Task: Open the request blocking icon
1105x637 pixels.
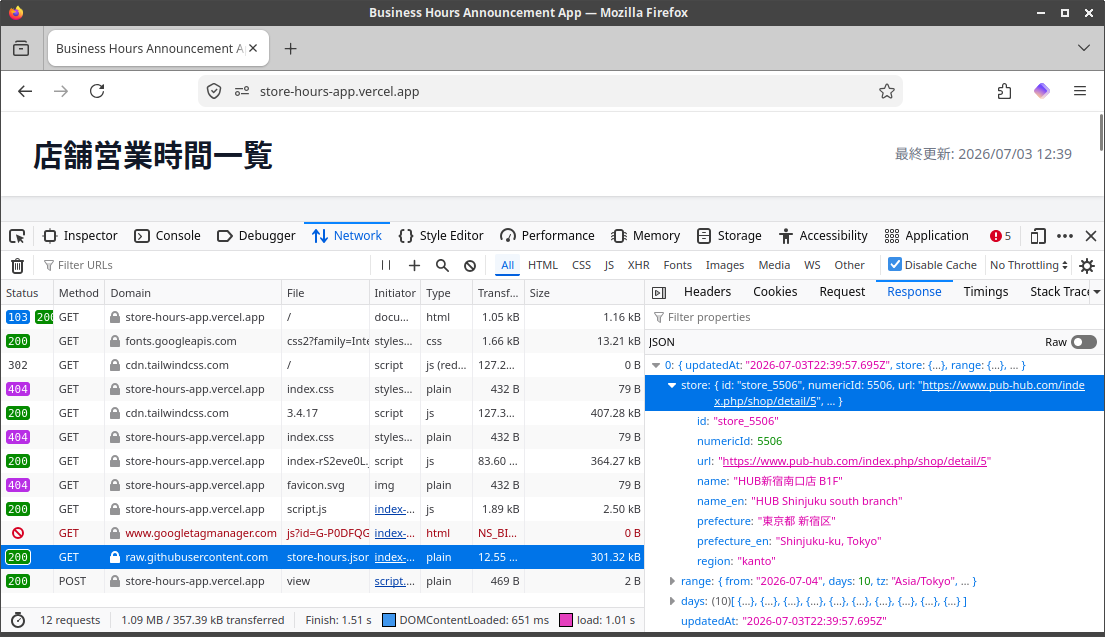Action: point(470,266)
